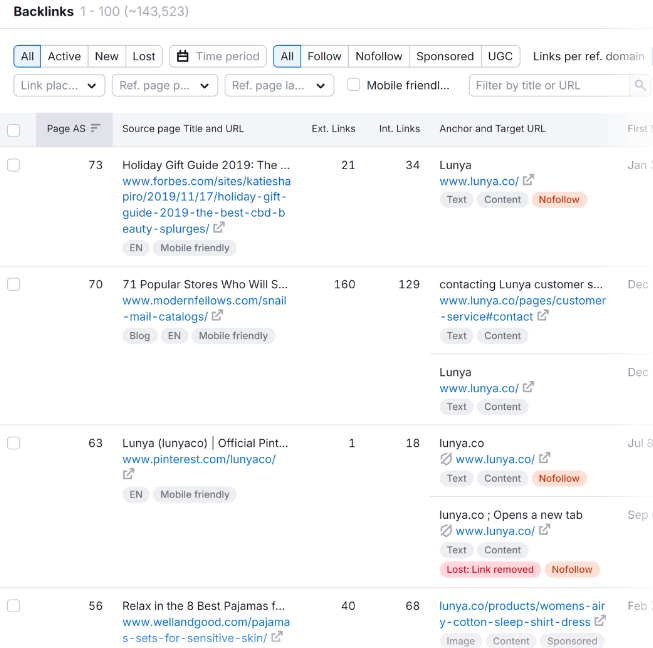The image size is (653, 648).
Task: Click the Time period button
Action: pyautogui.click(x=218, y=57)
